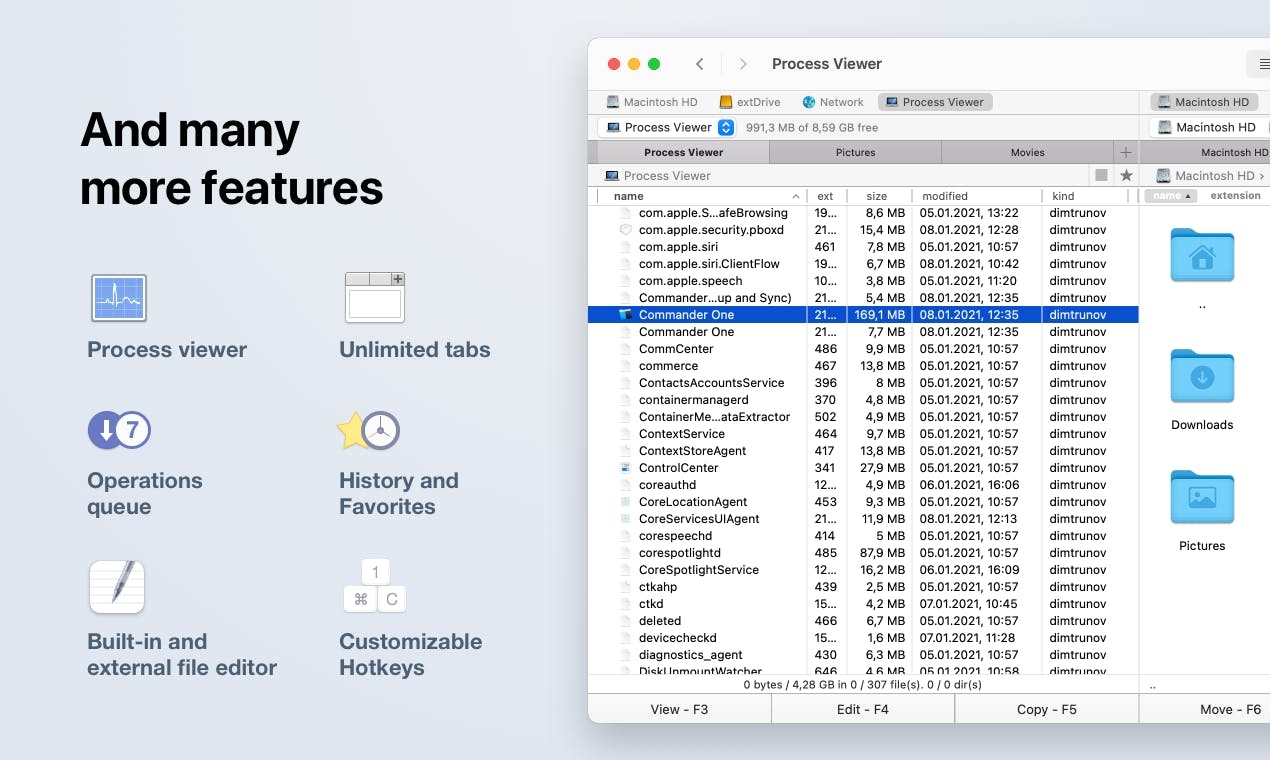This screenshot has width=1270, height=760.
Task: Toggle name column sort arrow
Action: (x=796, y=196)
